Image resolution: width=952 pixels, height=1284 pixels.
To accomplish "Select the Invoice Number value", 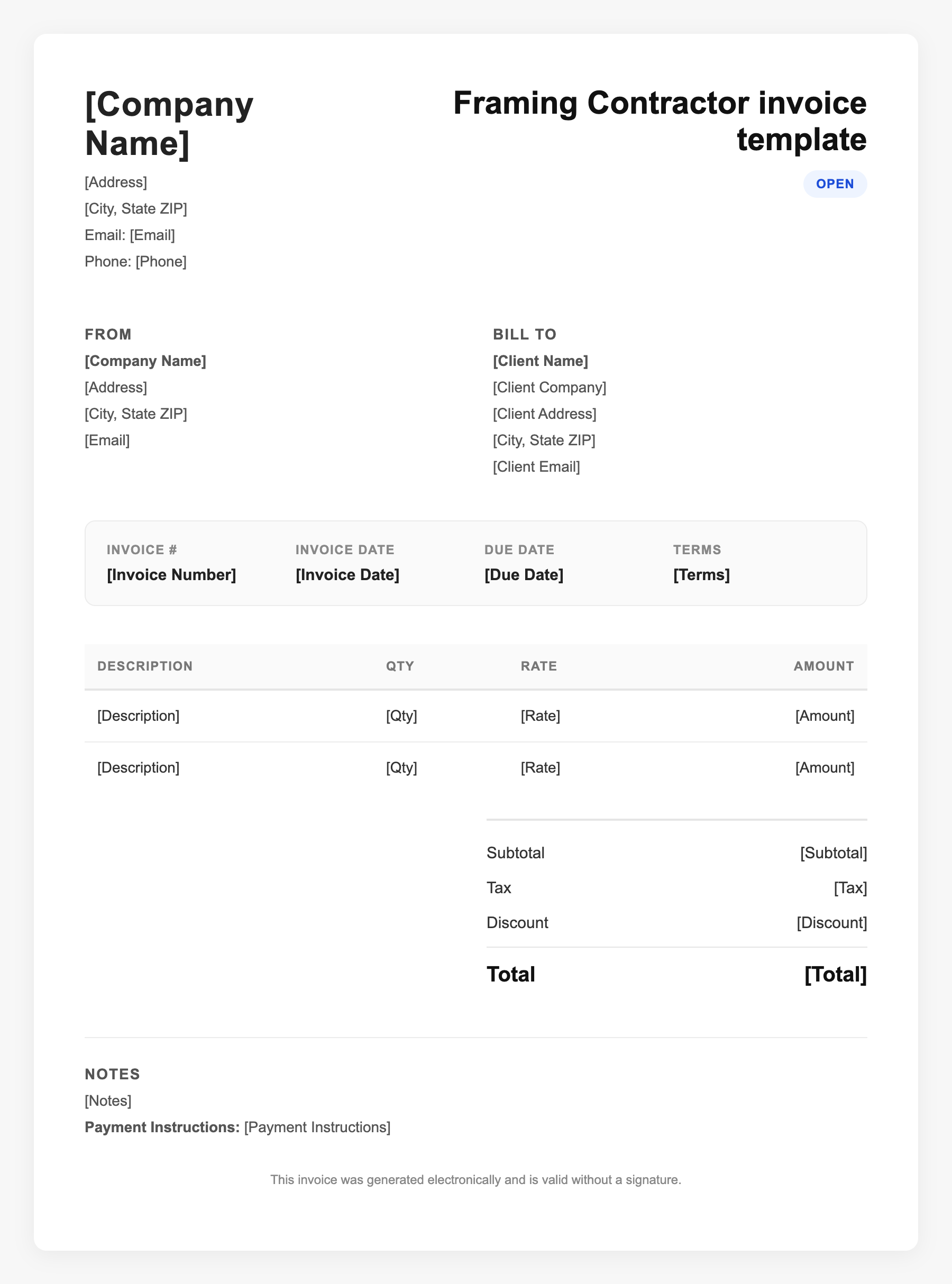I will pyautogui.click(x=171, y=575).
